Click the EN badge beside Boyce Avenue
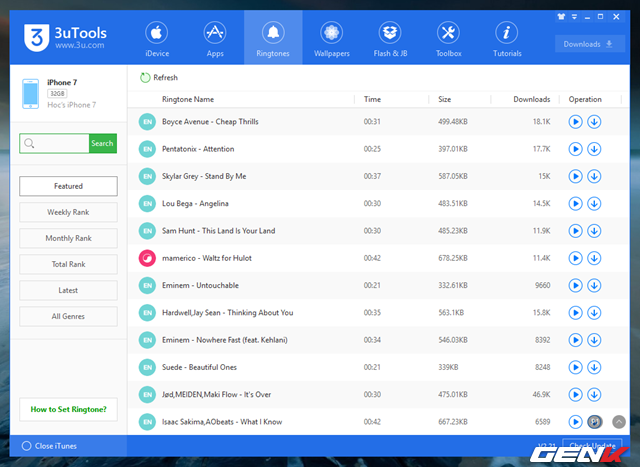 tap(147, 122)
